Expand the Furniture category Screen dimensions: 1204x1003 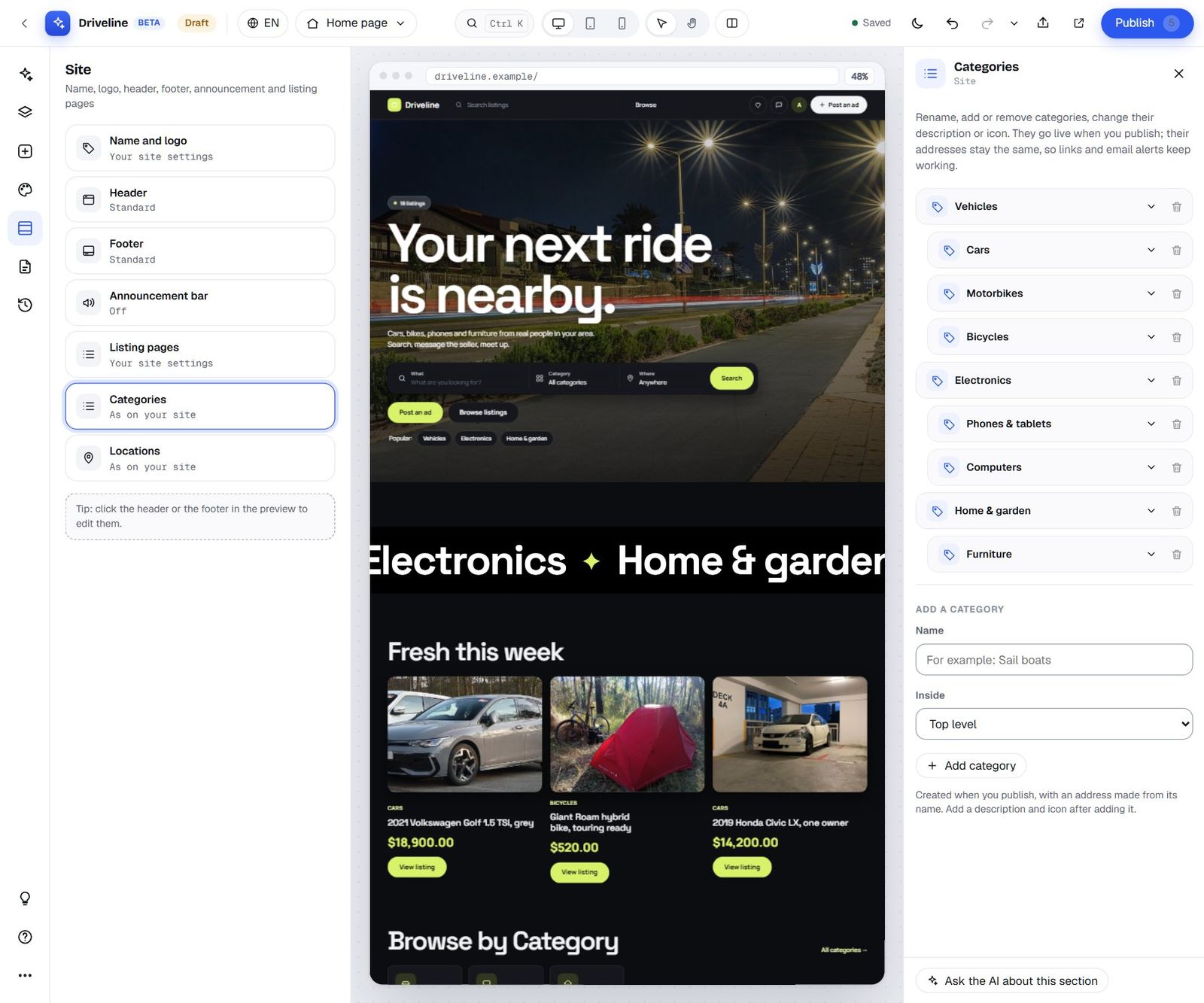pyautogui.click(x=1151, y=554)
